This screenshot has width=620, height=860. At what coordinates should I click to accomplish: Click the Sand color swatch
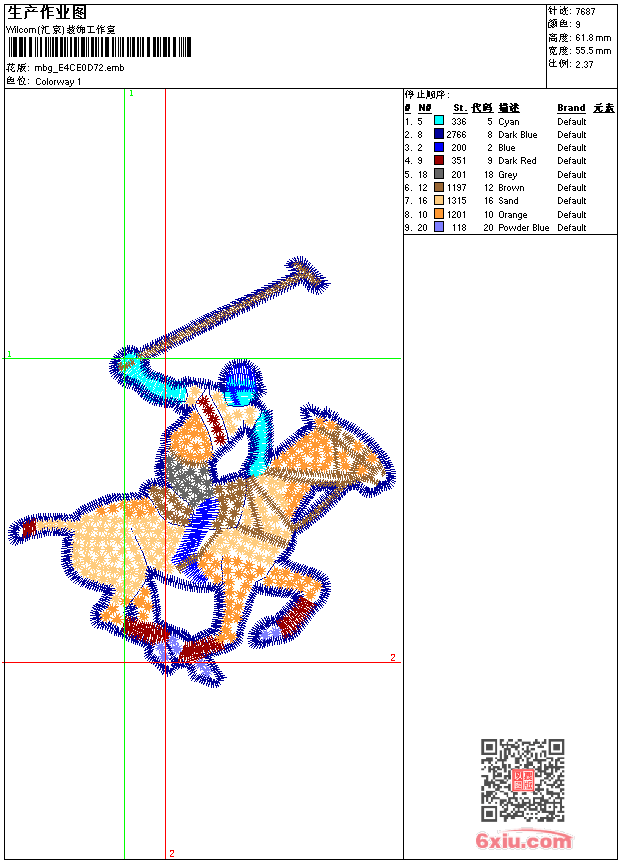(439, 201)
